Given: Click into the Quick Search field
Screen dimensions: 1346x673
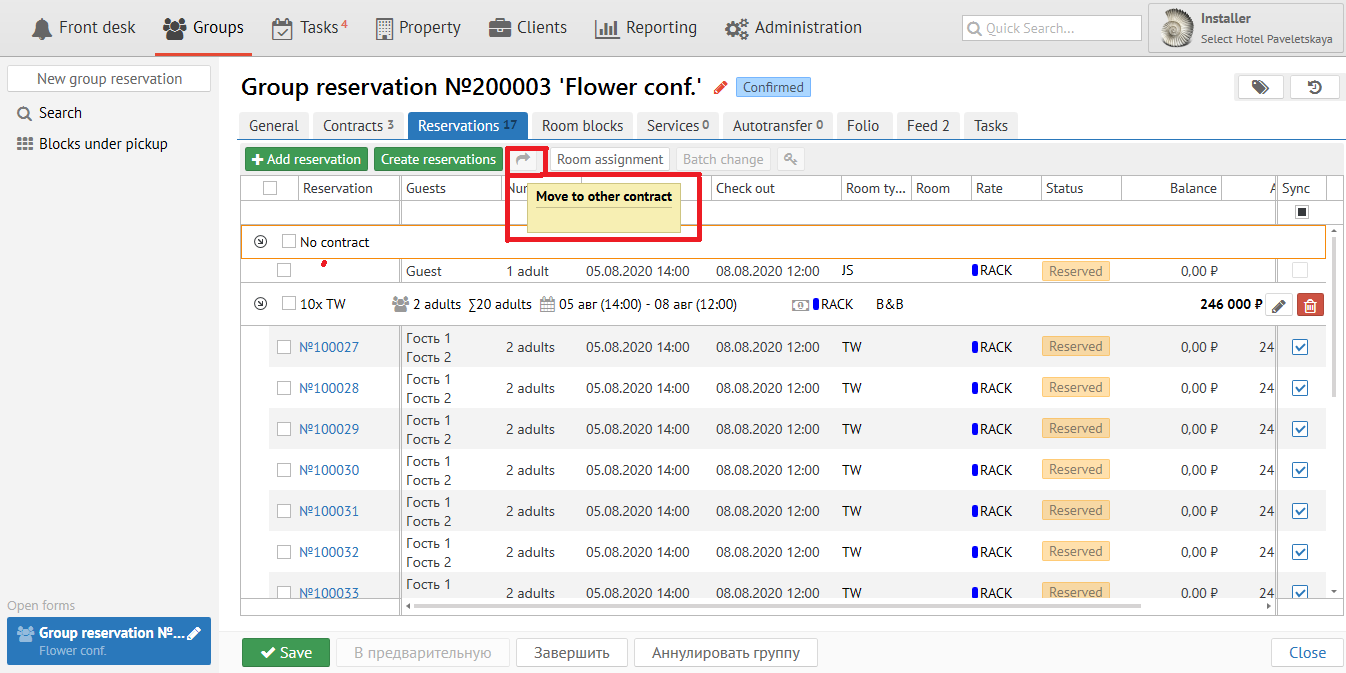Looking at the screenshot, I should pos(1052,28).
